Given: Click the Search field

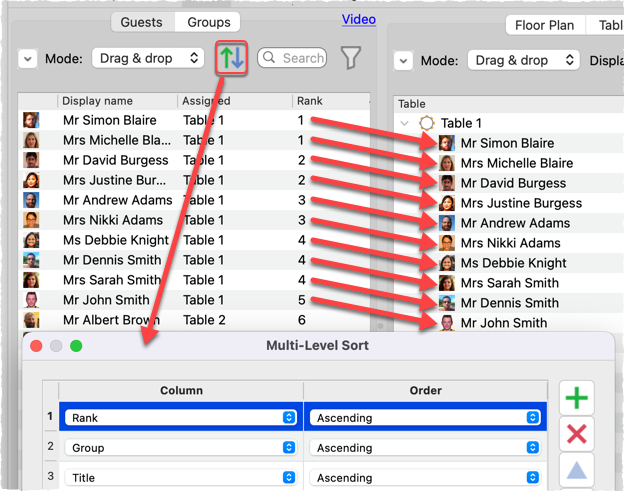Looking at the screenshot, I should click(x=292, y=59).
